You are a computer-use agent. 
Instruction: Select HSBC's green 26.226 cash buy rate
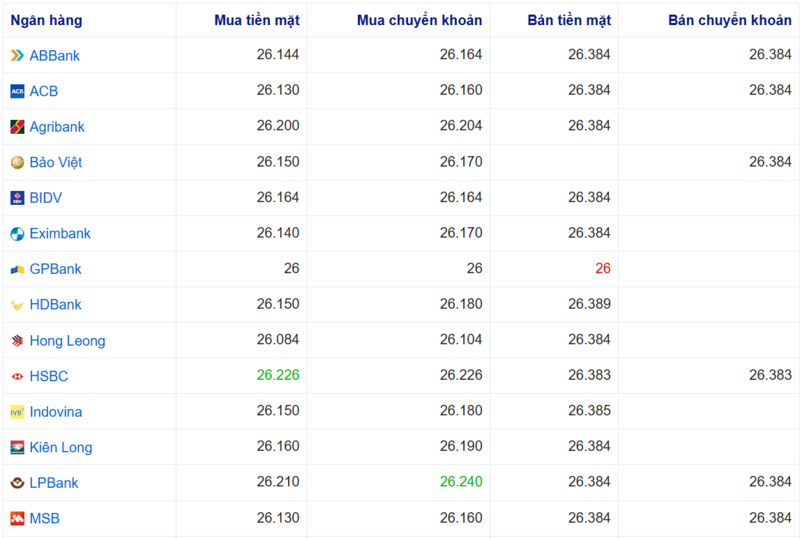click(277, 375)
